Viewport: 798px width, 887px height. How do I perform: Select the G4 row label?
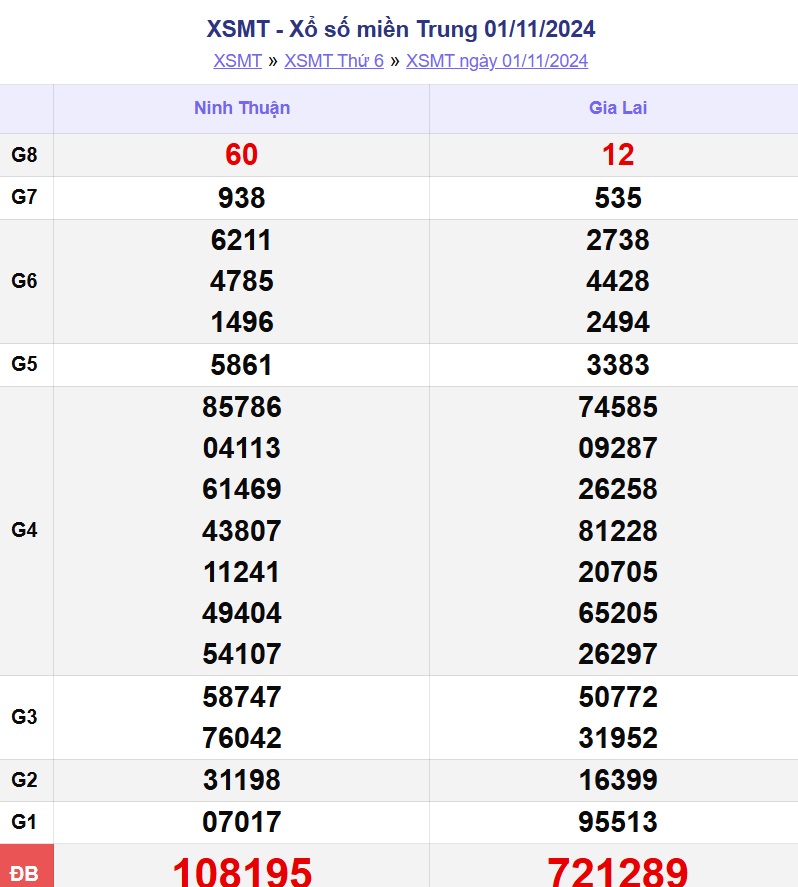(25, 531)
